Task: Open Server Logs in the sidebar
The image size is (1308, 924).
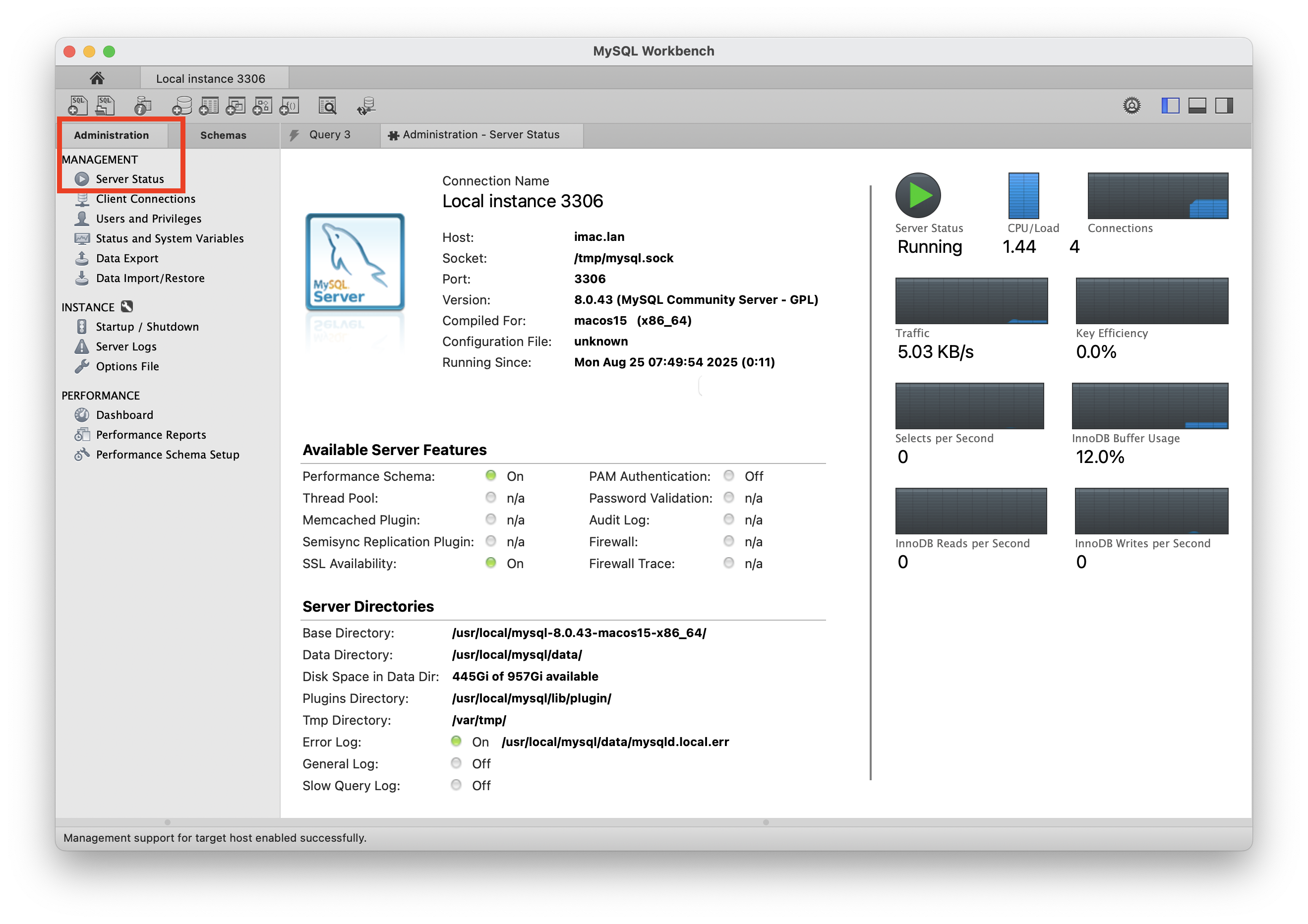Action: coord(126,347)
